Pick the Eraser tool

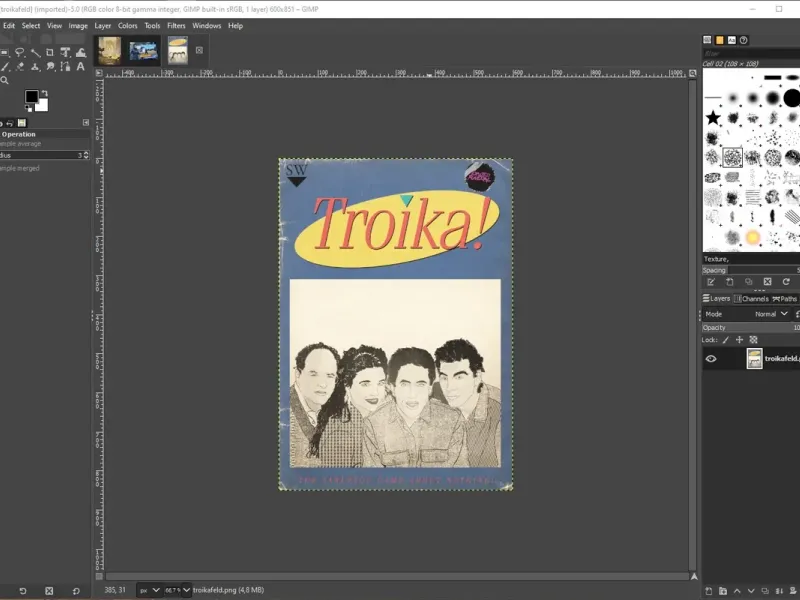pos(20,66)
